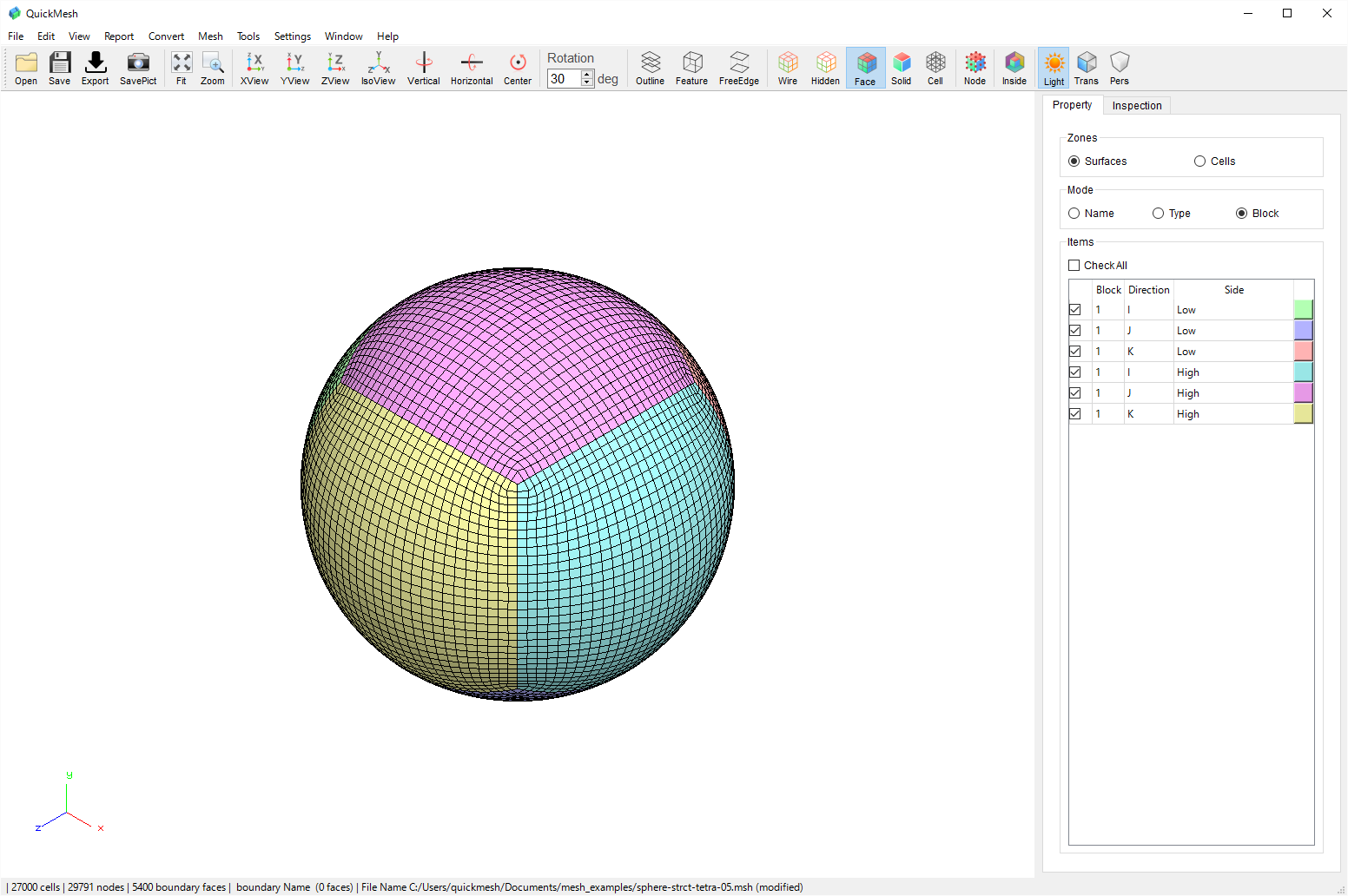Open the Tools menu
Image resolution: width=1348 pixels, height=896 pixels.
248,36
